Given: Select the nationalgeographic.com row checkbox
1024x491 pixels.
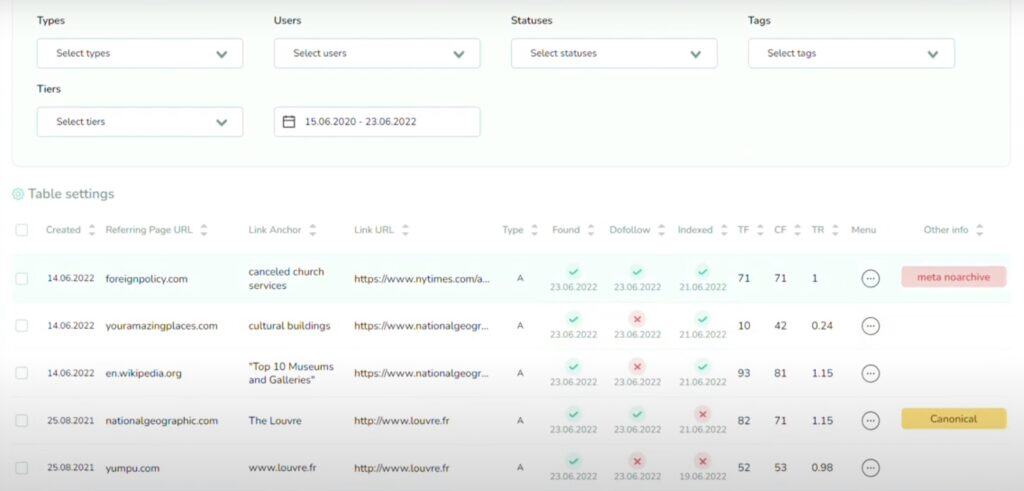Looking at the screenshot, I should tap(22, 421).
